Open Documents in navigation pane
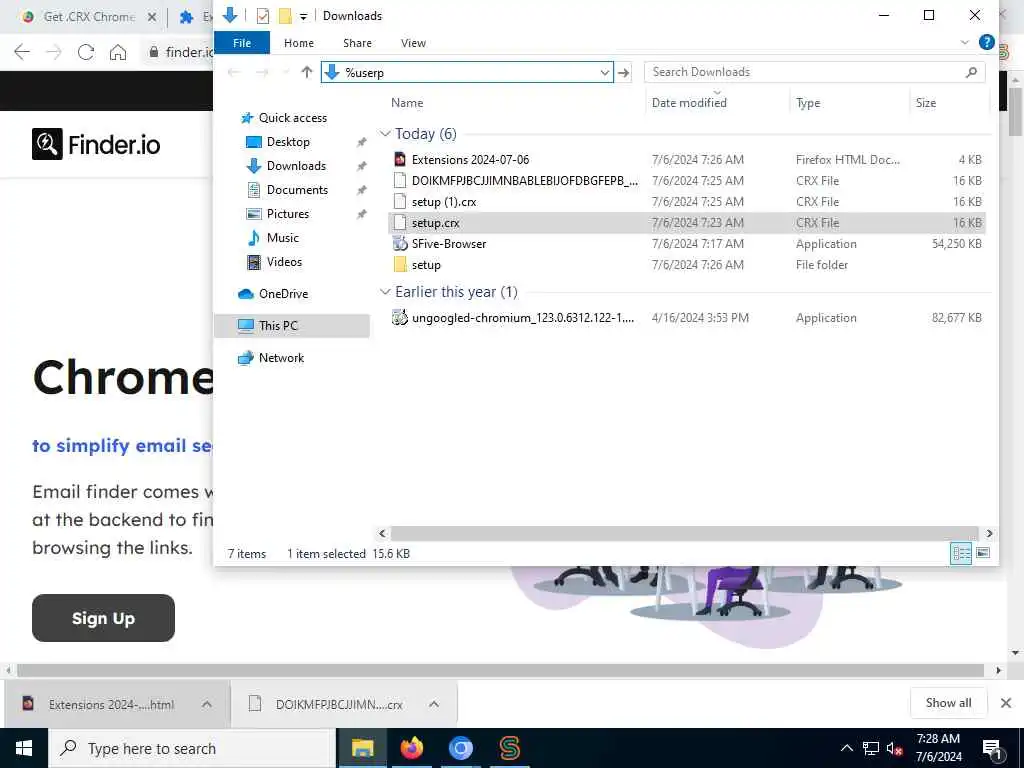This screenshot has width=1024, height=768. tap(297, 190)
